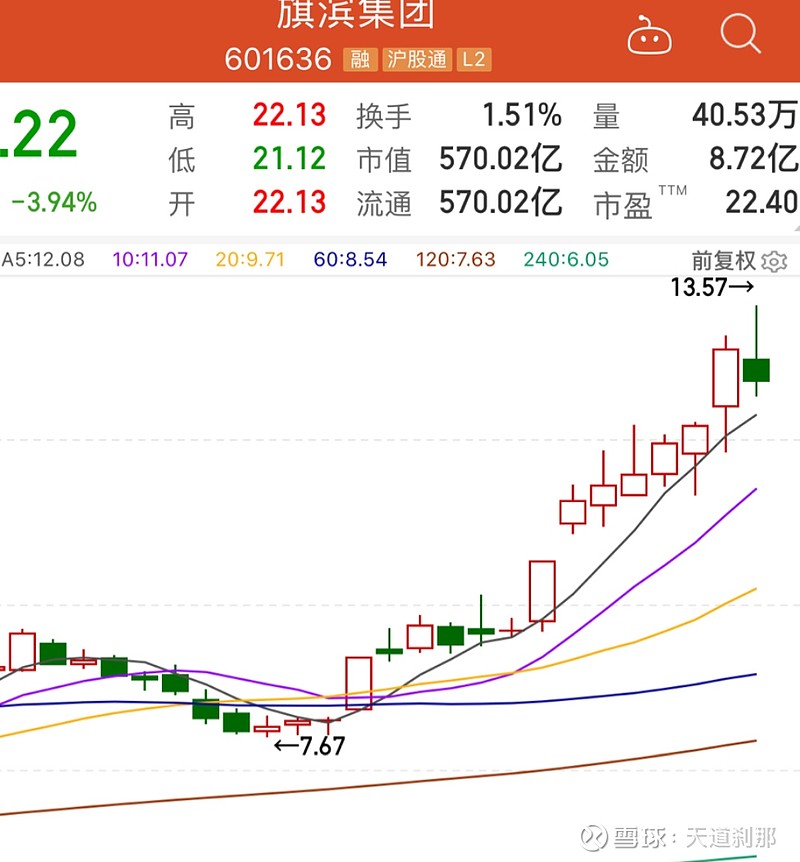Tap amount 8.72亿
Image resolution: width=800 pixels, height=862 pixels.
pyautogui.click(x=753, y=159)
